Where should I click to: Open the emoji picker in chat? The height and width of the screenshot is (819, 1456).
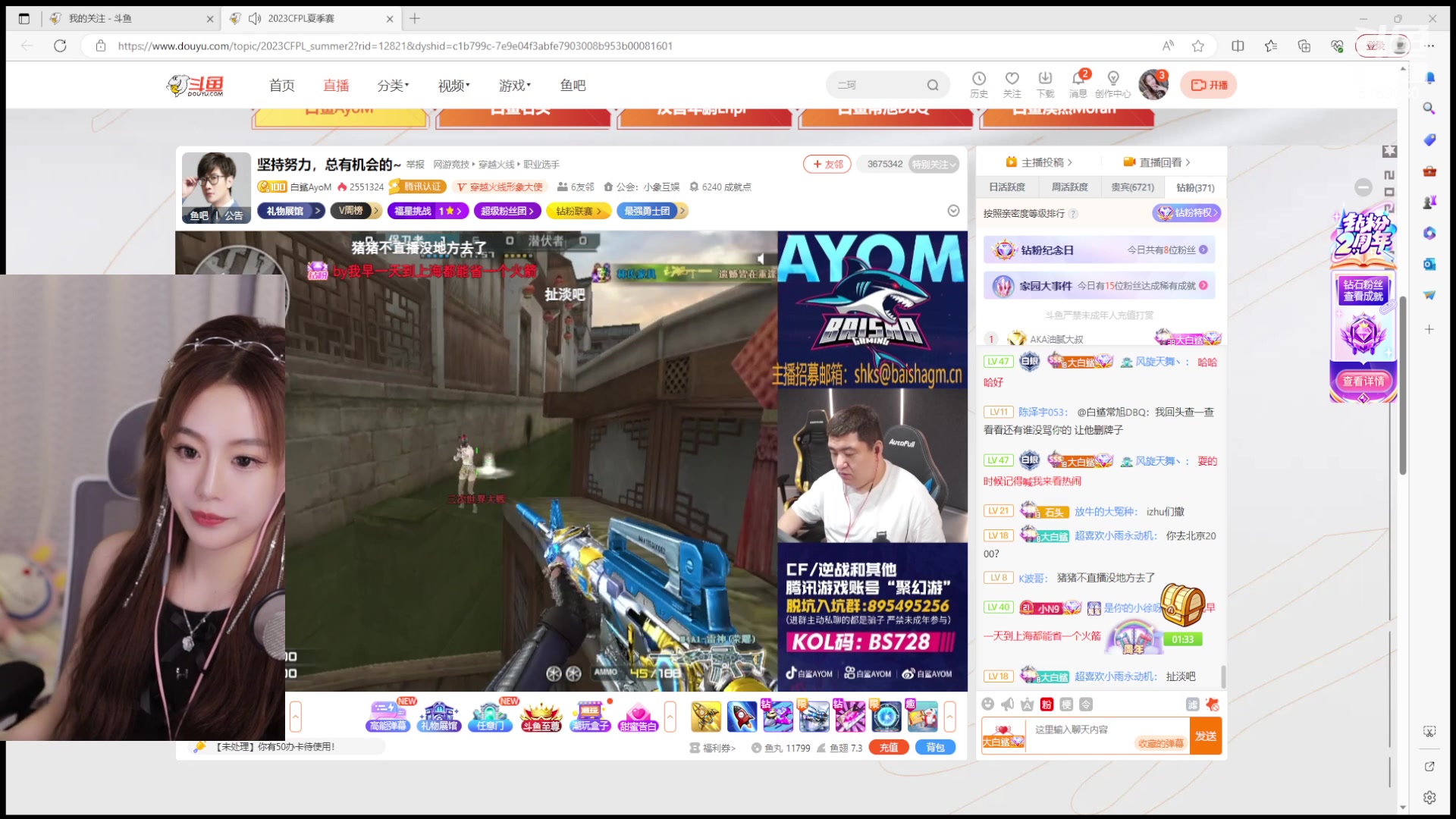(x=988, y=704)
